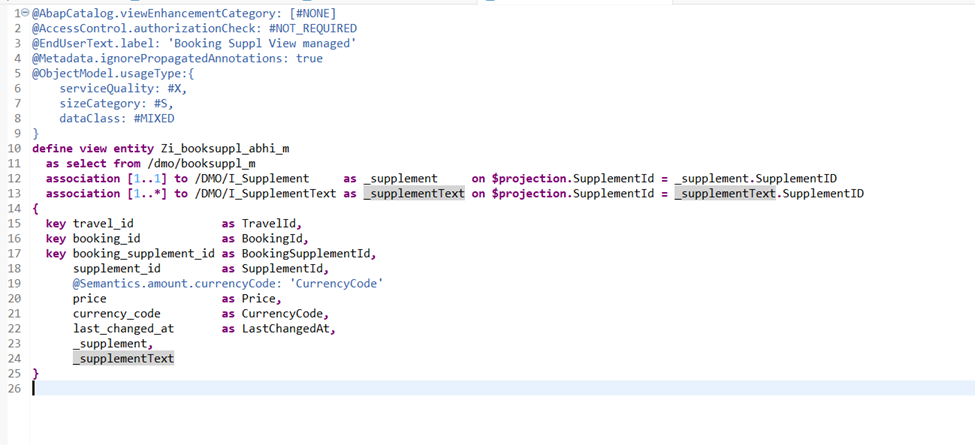Click 'booking_id' field on line 16
975x445 pixels.
click(x=106, y=239)
